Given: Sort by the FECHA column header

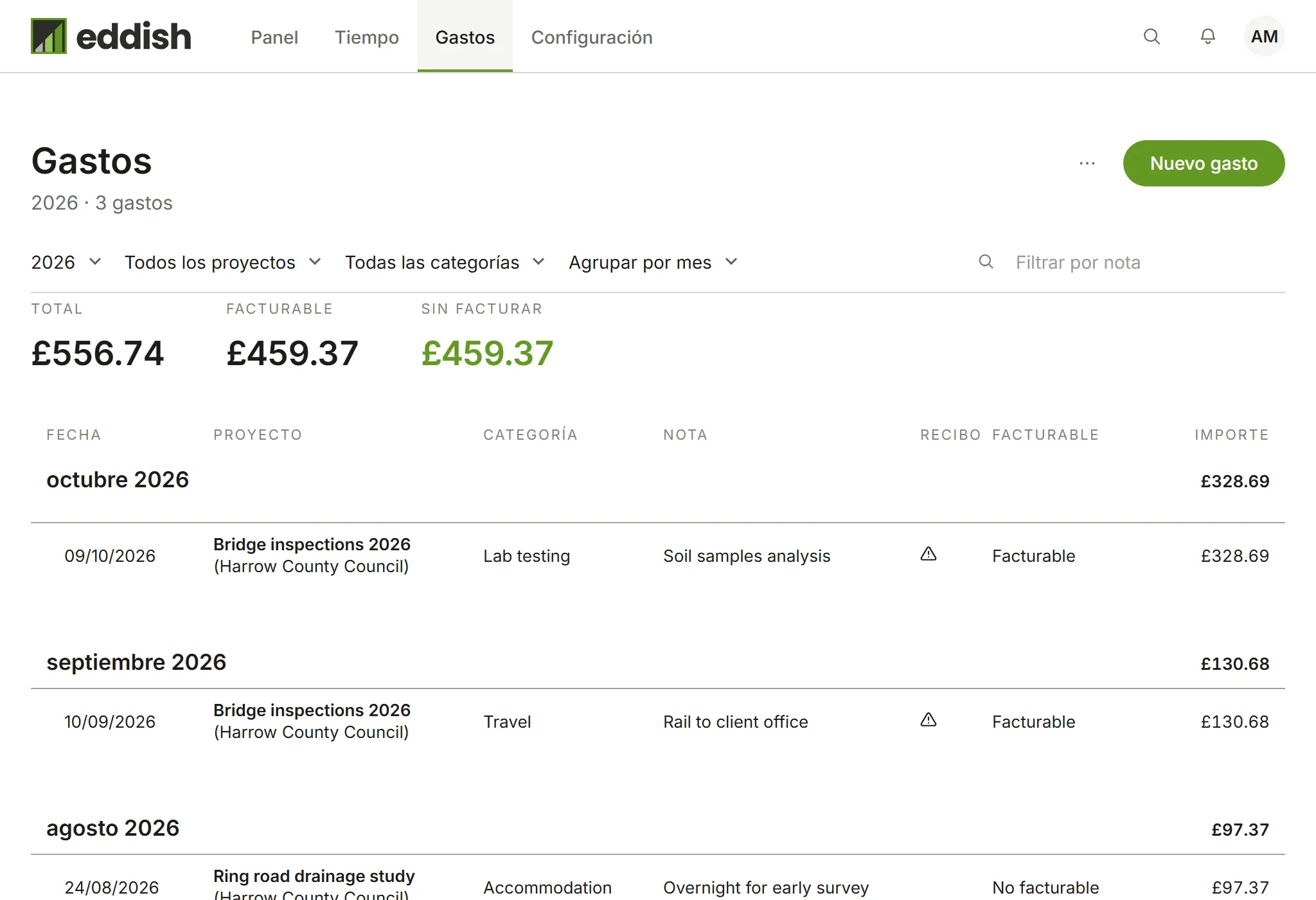Looking at the screenshot, I should tap(74, 435).
